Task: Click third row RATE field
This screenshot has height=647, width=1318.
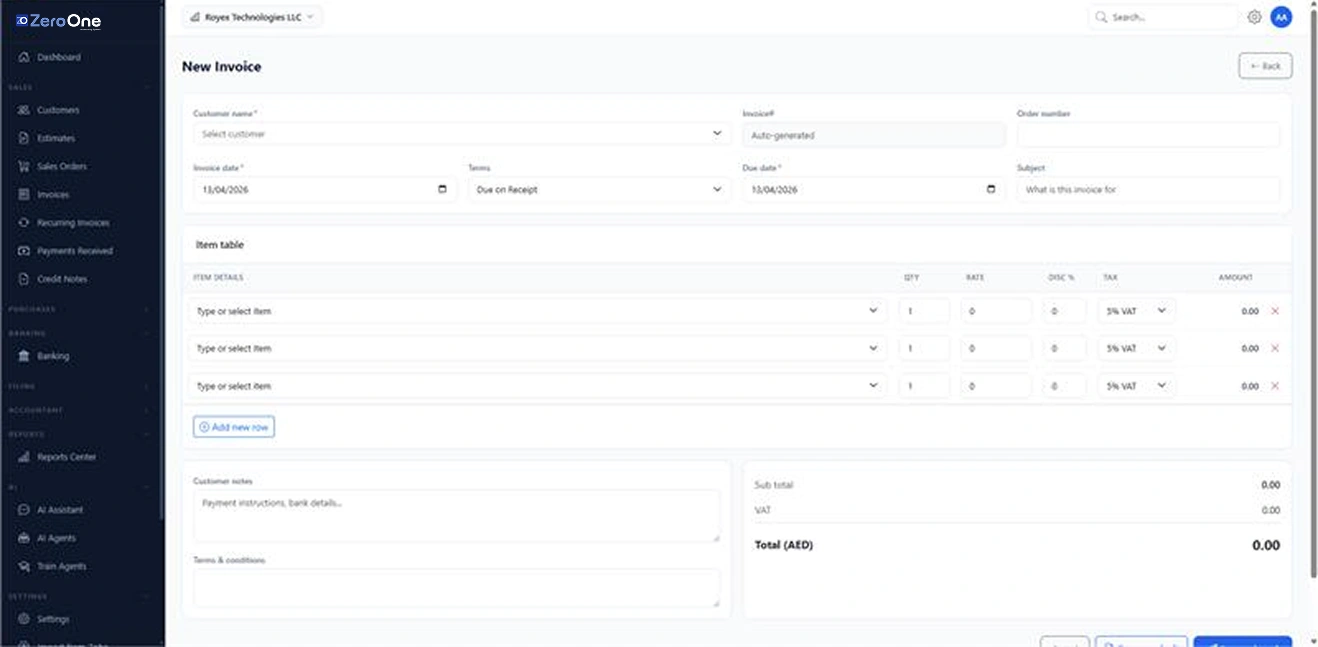Action: coord(996,386)
